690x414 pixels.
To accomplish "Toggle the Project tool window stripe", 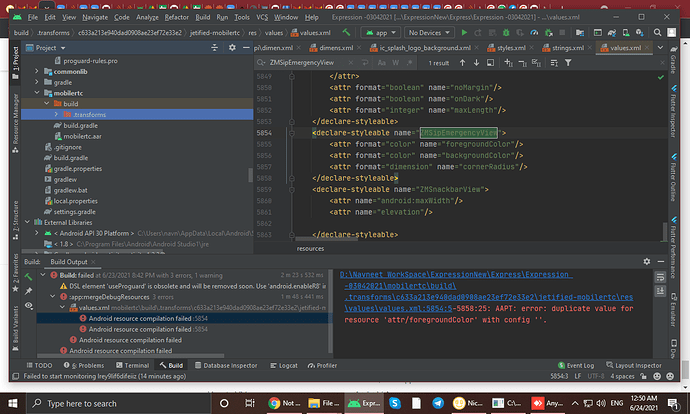I will (15, 62).
